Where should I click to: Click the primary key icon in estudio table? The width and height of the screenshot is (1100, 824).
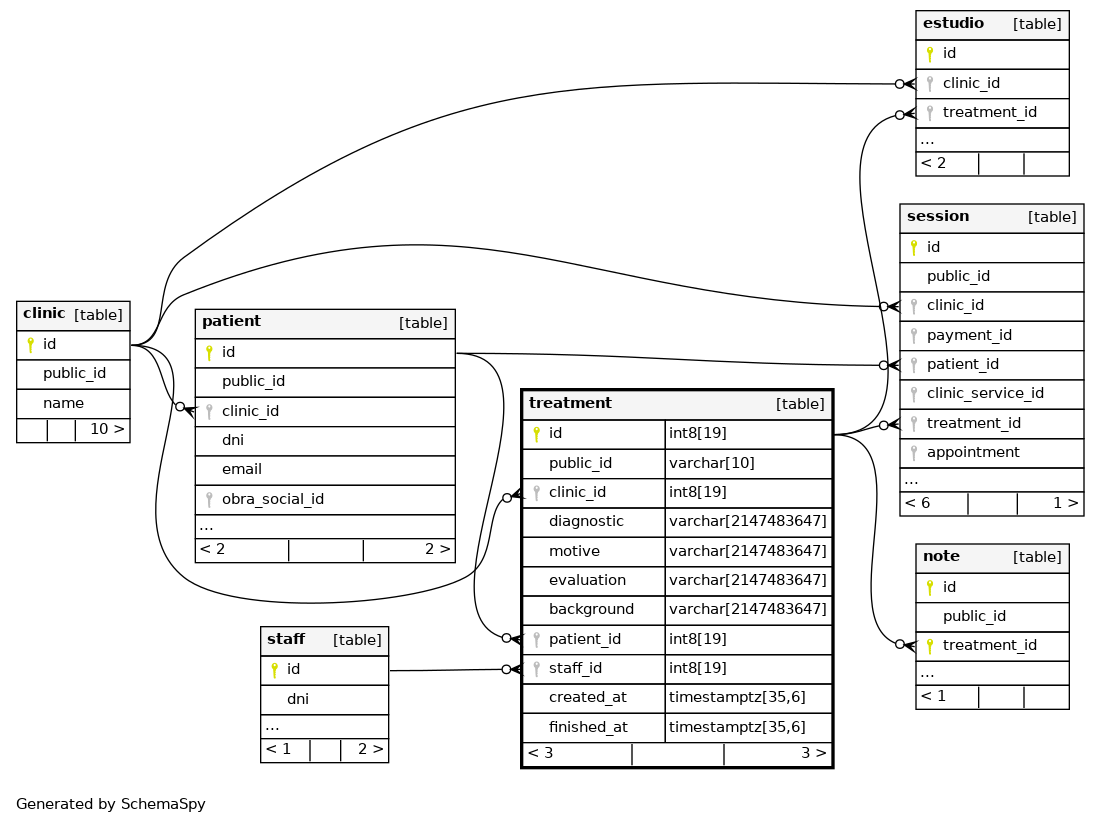[930, 54]
